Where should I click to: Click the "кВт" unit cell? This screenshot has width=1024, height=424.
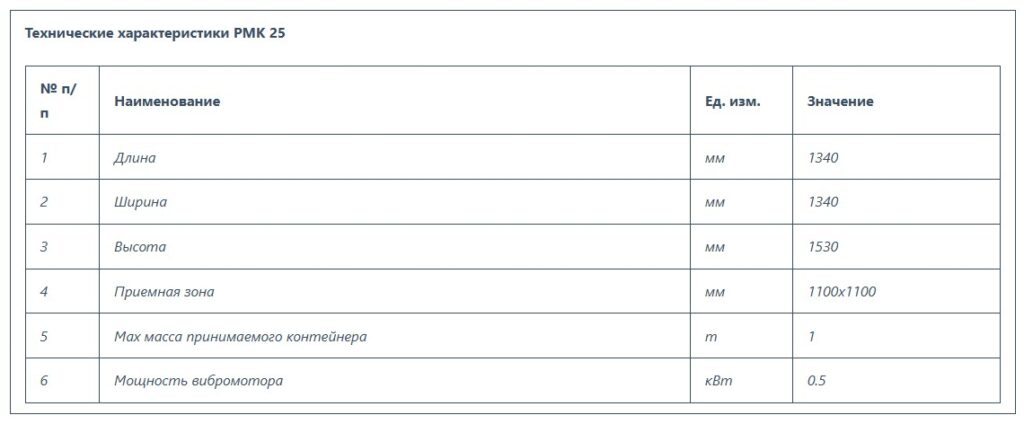click(x=716, y=381)
